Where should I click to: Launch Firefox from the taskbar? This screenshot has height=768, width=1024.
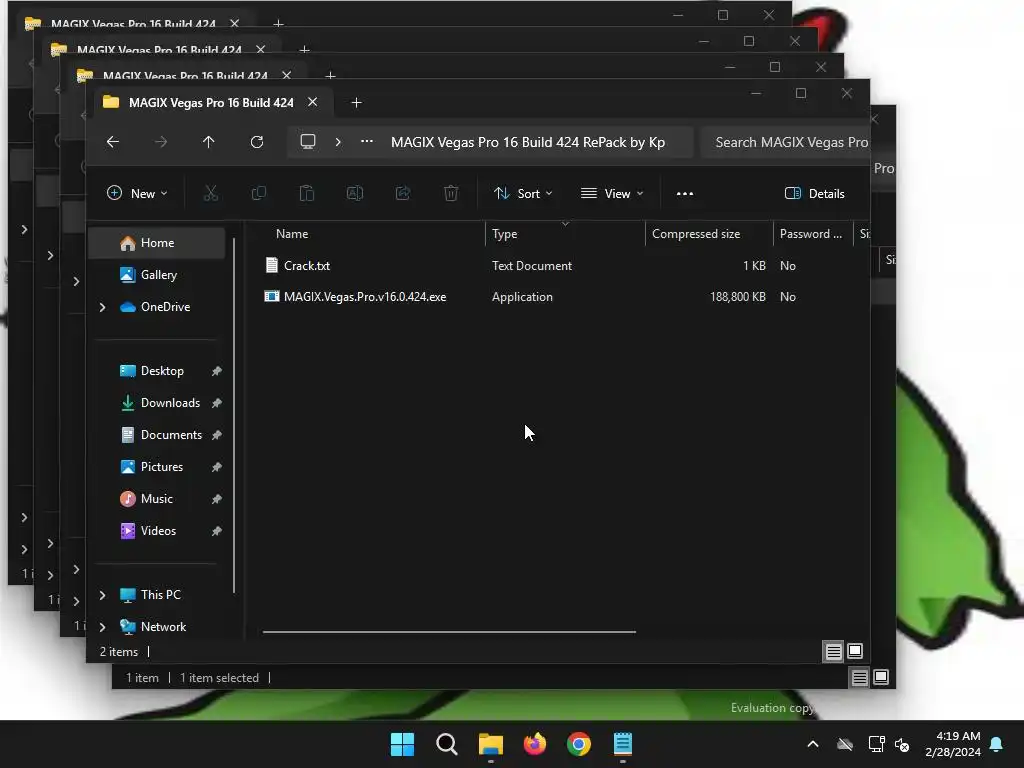[x=535, y=744]
